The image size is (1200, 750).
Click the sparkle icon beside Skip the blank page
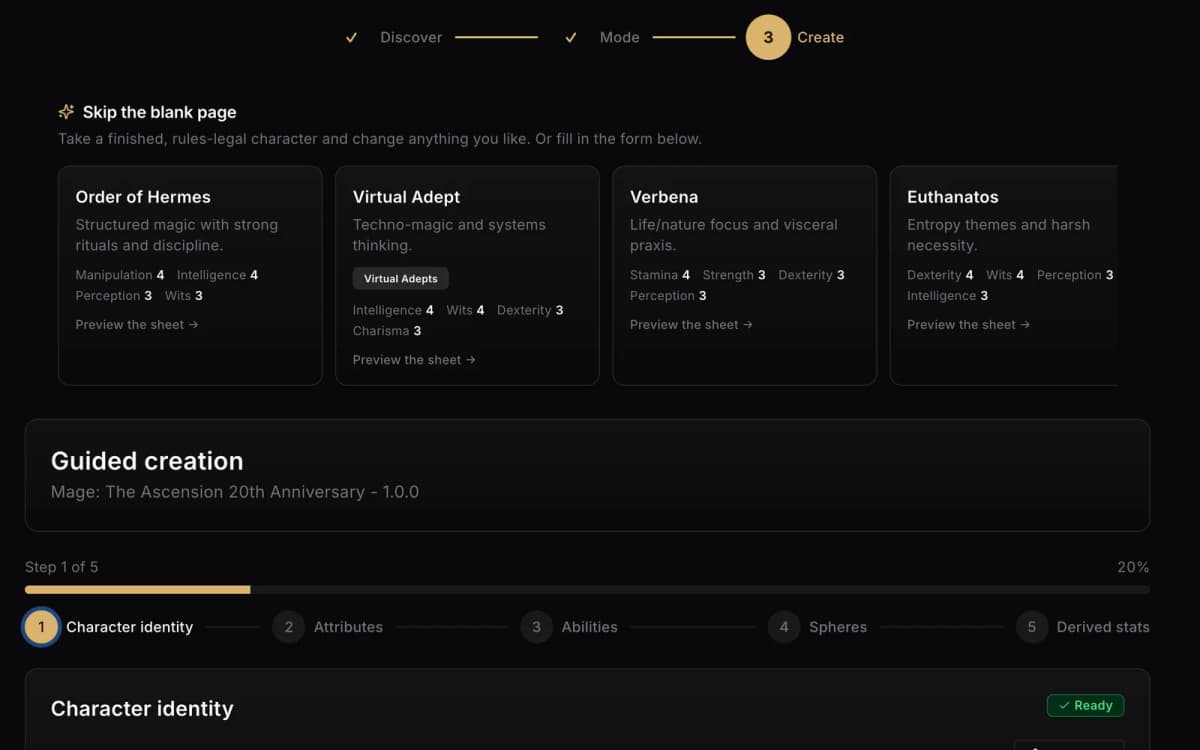coord(66,112)
